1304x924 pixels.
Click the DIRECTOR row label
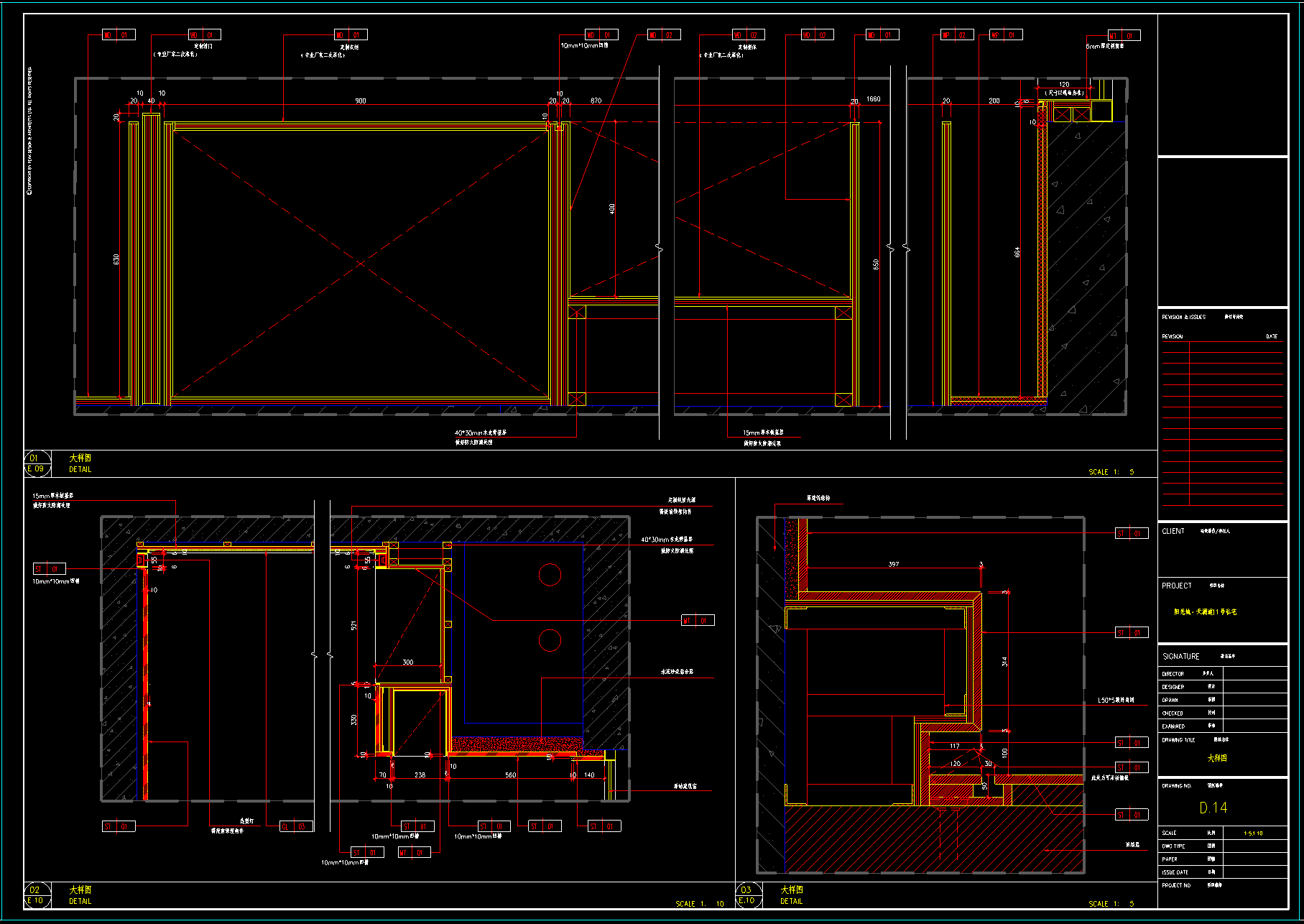coord(1173,674)
